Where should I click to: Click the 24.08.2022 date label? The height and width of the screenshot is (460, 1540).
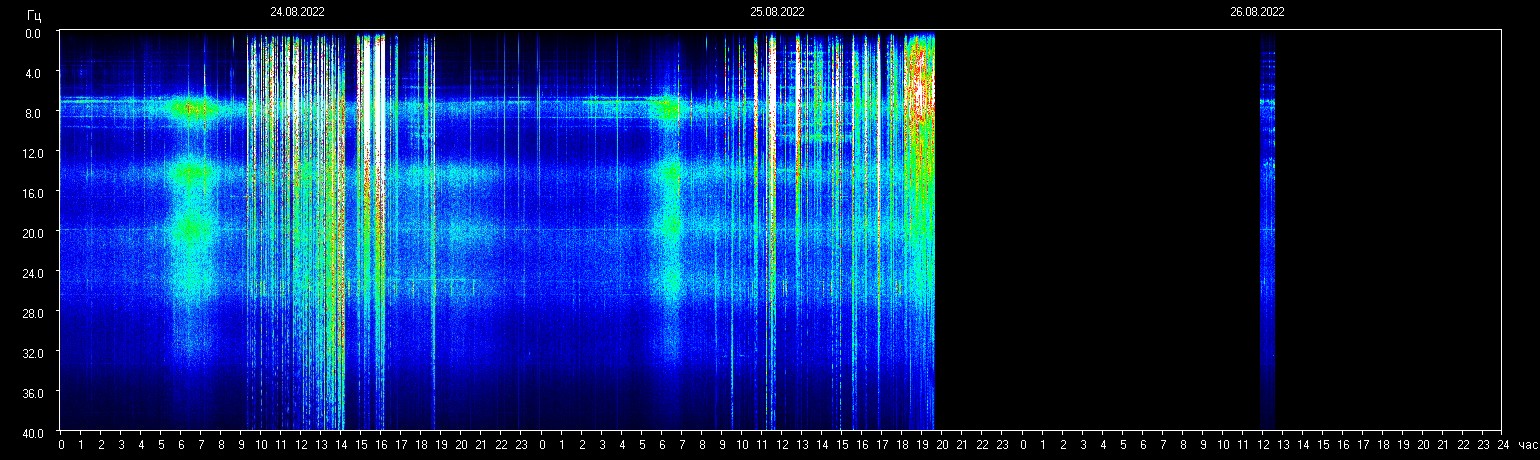[297, 12]
